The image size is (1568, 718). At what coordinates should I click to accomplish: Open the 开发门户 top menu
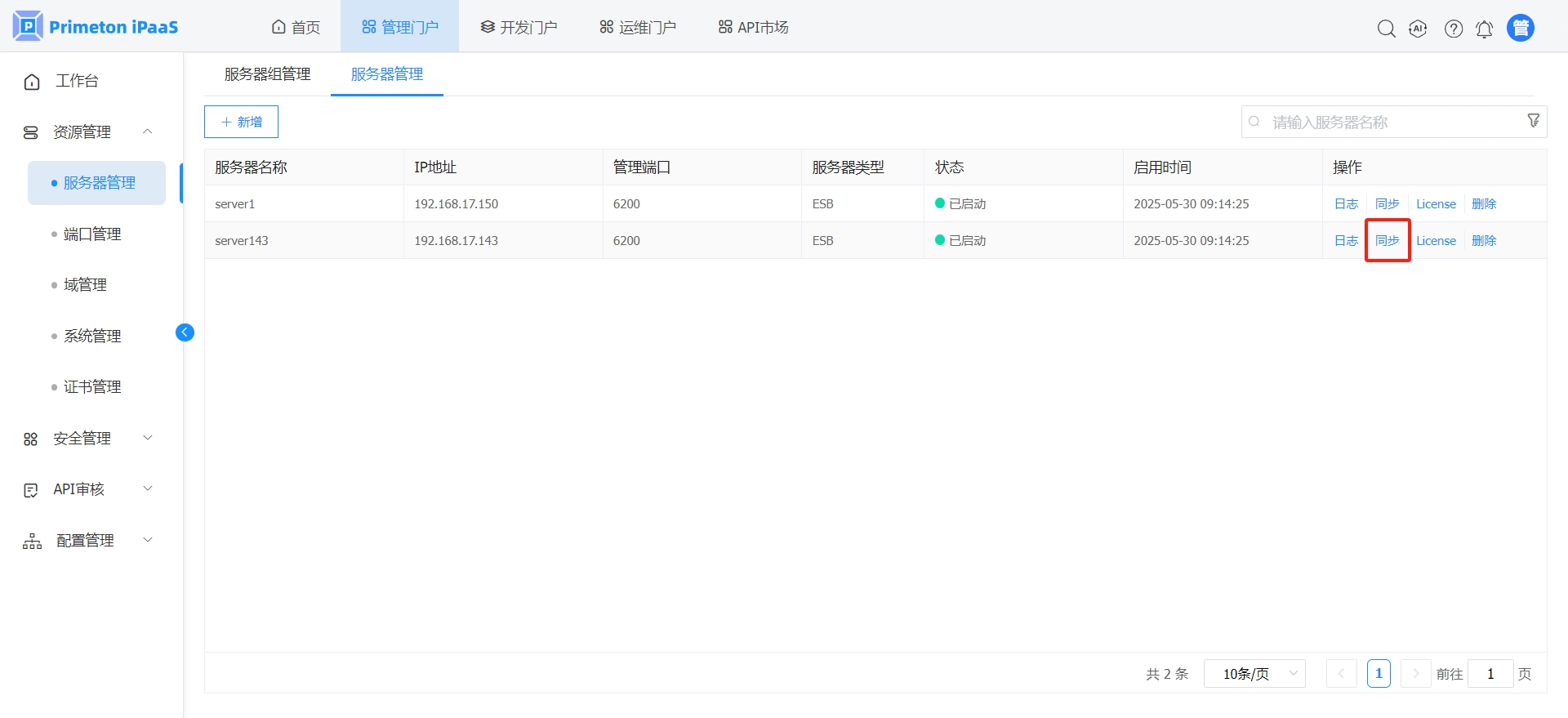click(519, 28)
